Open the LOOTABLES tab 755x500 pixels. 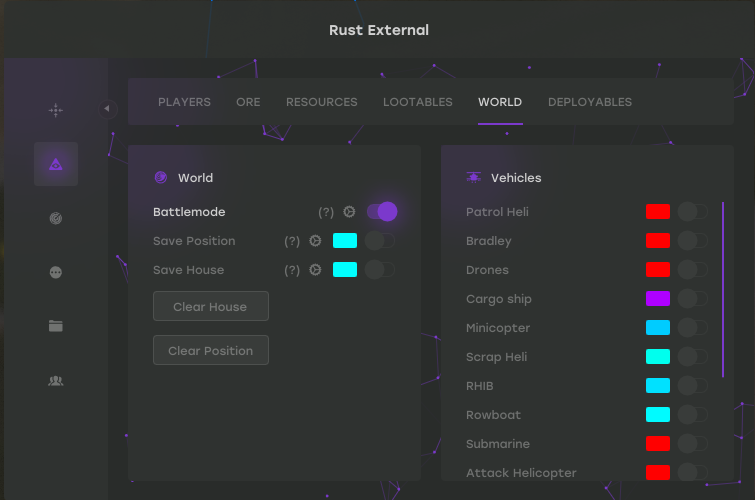coord(417,102)
